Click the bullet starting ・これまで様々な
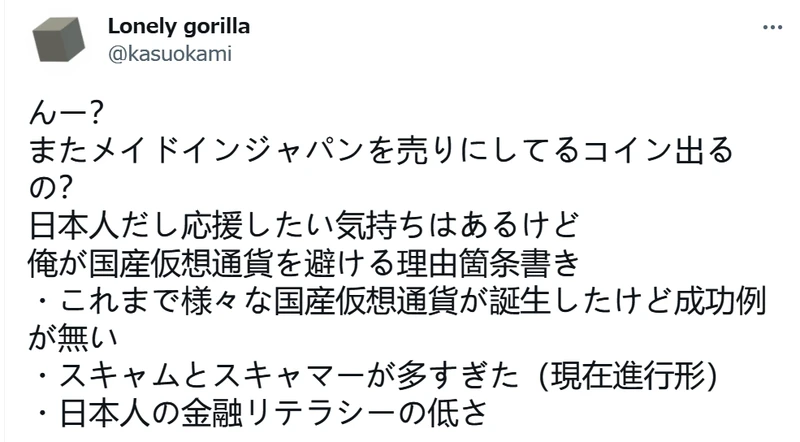The image size is (800, 442). [398, 302]
